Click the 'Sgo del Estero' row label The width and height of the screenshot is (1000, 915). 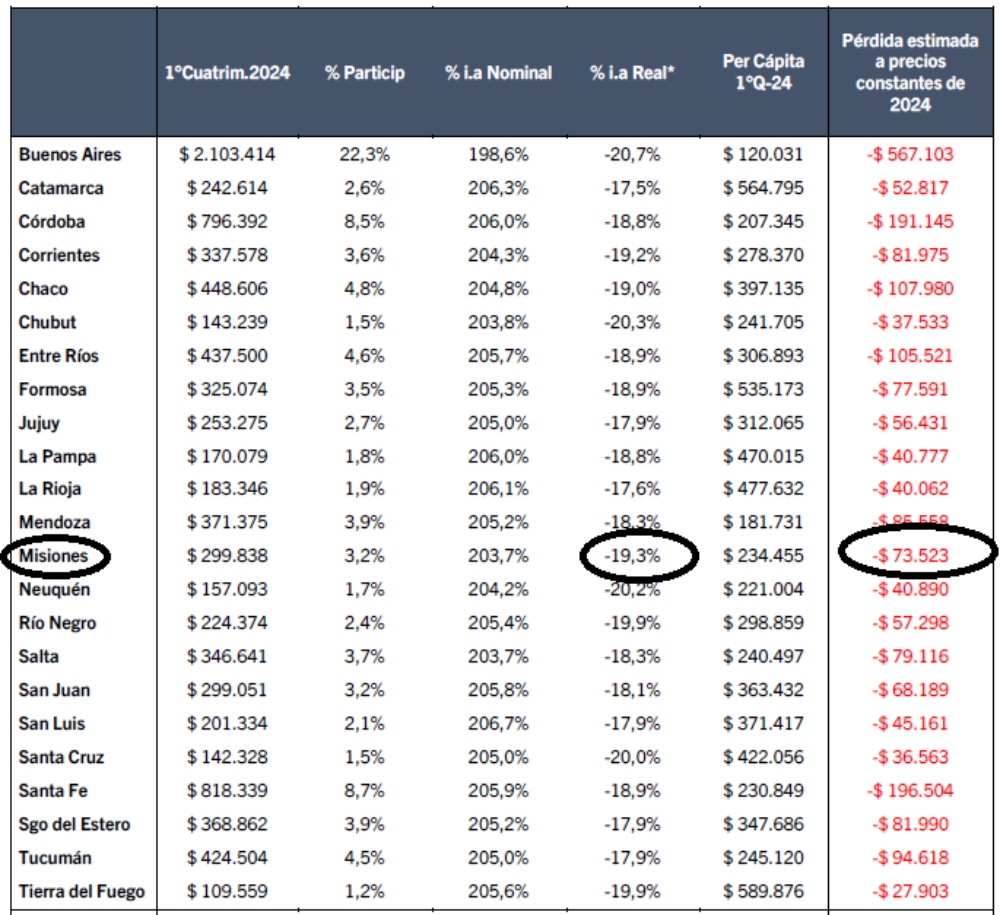click(75, 825)
